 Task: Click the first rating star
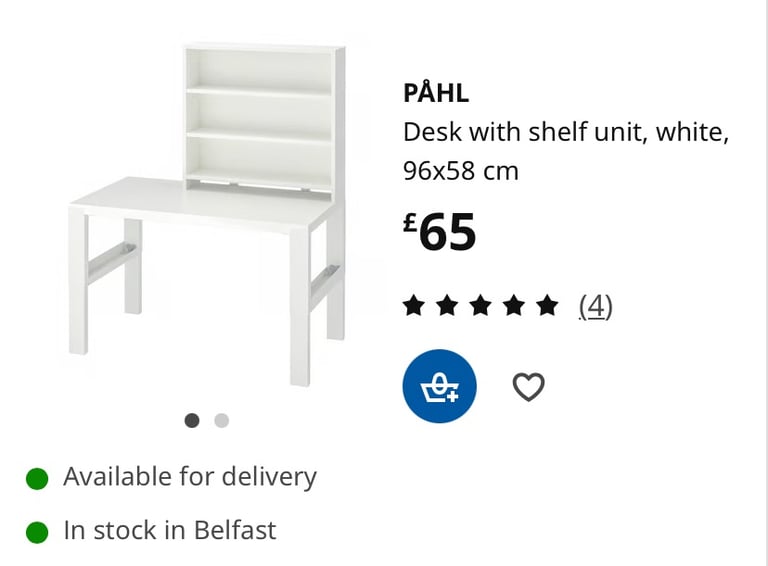click(x=414, y=306)
